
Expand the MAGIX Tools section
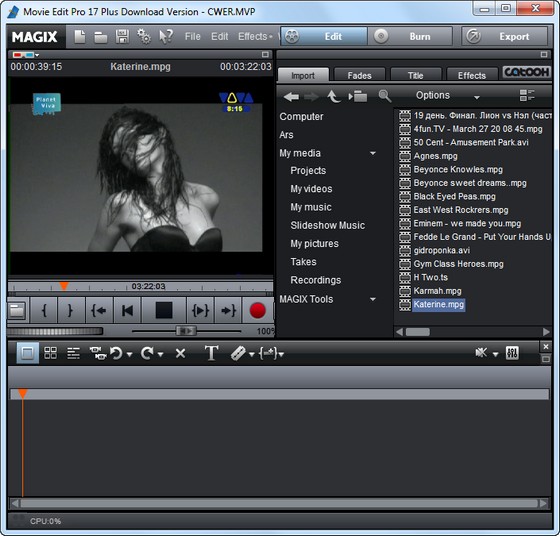coord(373,299)
